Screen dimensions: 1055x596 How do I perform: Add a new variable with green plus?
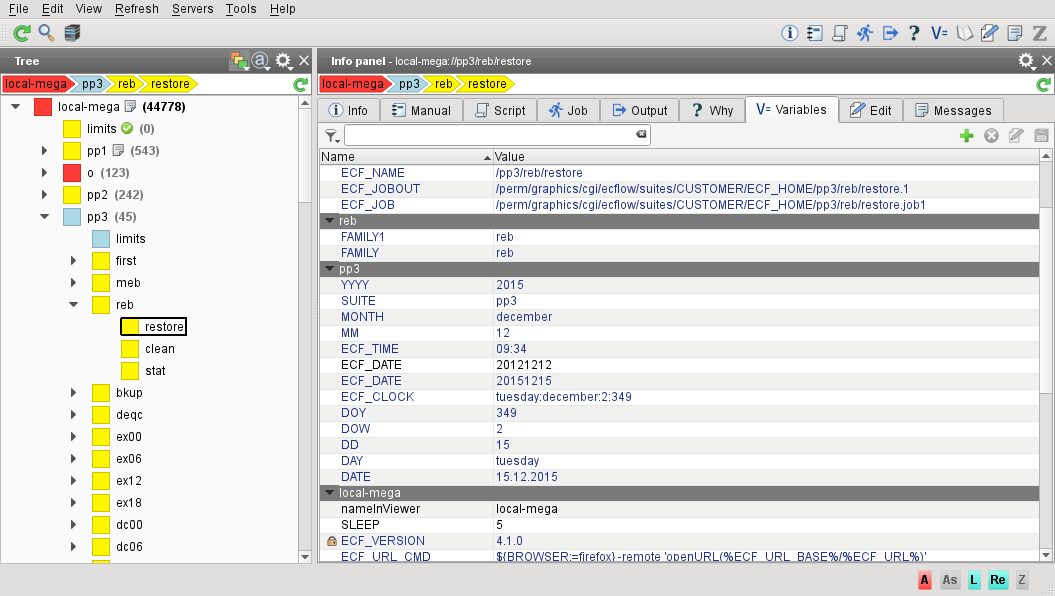pyautogui.click(x=966, y=135)
